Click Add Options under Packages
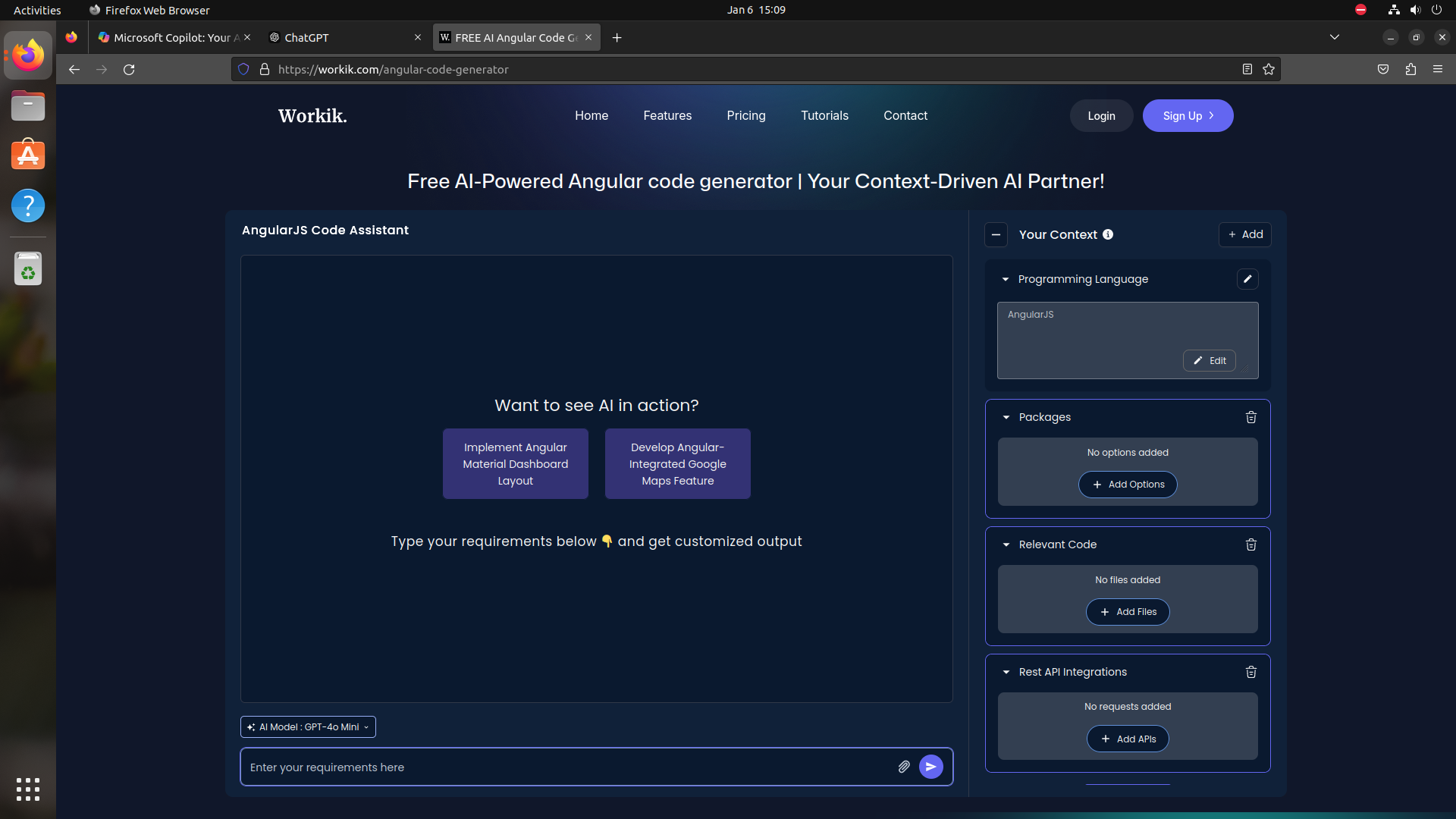Screen dimensions: 1456x819 coord(1128,485)
